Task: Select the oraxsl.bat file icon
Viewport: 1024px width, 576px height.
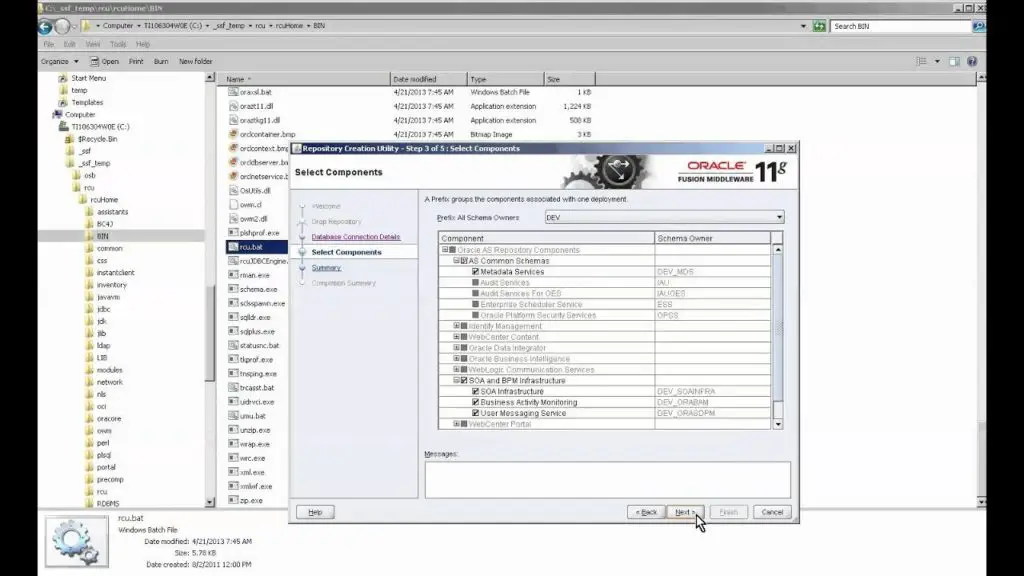Action: click(233, 92)
